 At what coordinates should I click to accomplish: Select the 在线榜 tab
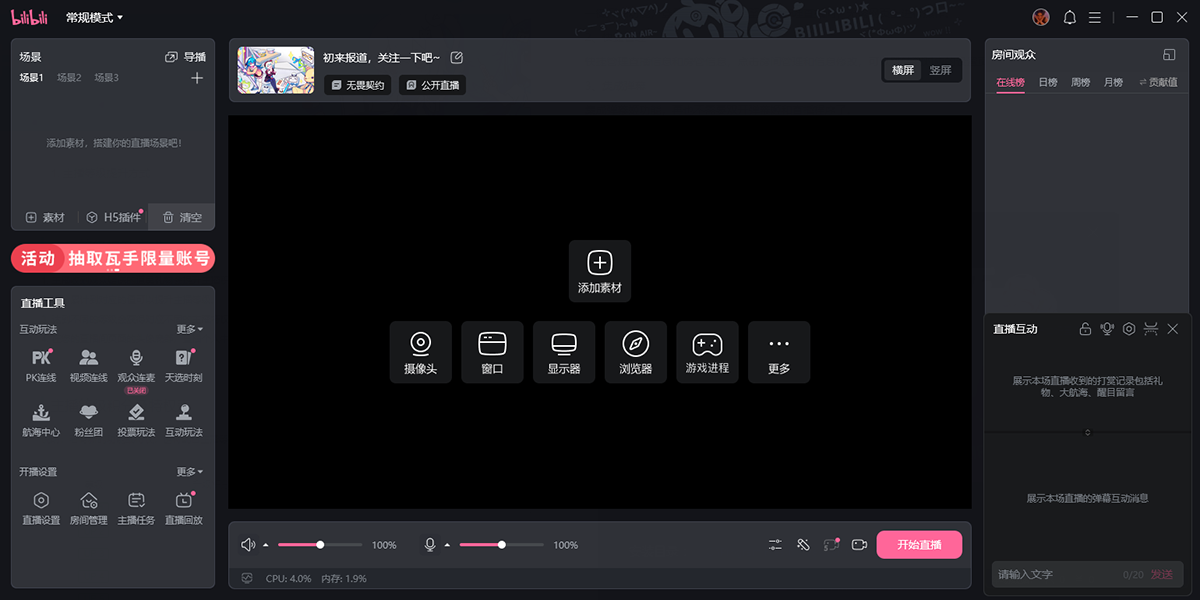tap(1010, 82)
